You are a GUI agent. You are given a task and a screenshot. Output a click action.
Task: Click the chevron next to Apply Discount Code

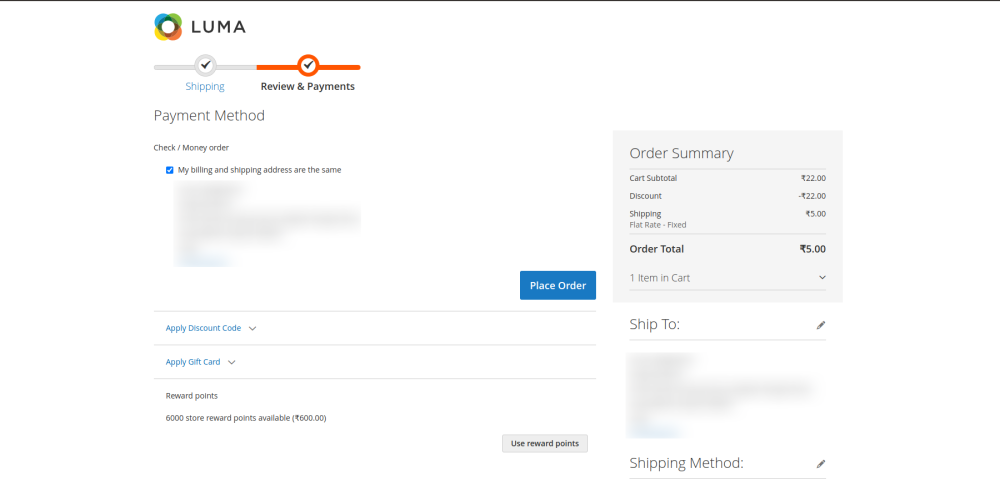(x=252, y=328)
